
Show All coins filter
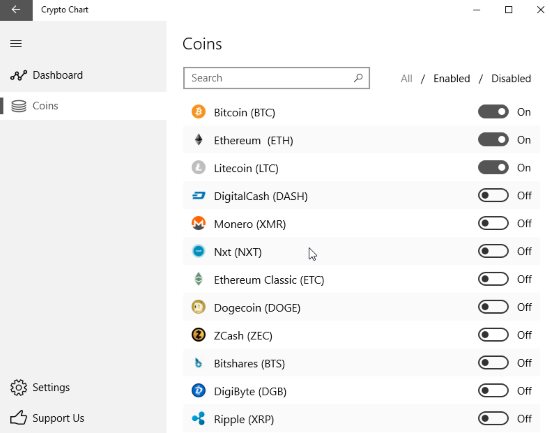[407, 78]
